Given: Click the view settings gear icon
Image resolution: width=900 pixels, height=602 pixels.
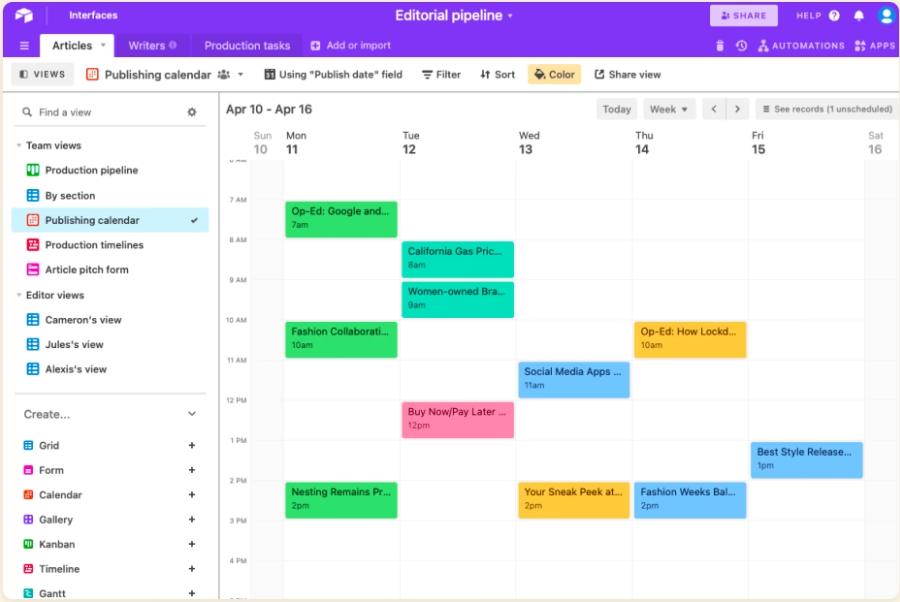Looking at the screenshot, I should [192, 113].
